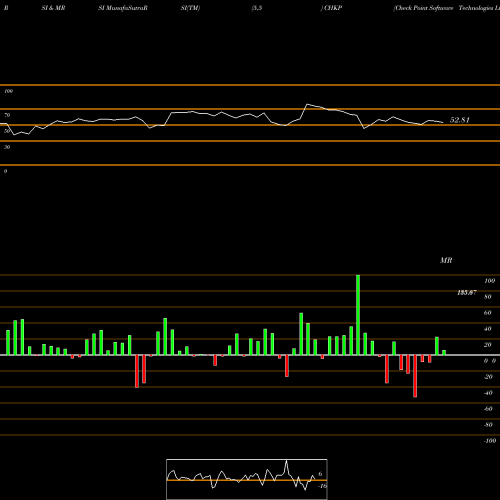
Task: Click the SI & MR header label
Action: (x=53, y=8)
